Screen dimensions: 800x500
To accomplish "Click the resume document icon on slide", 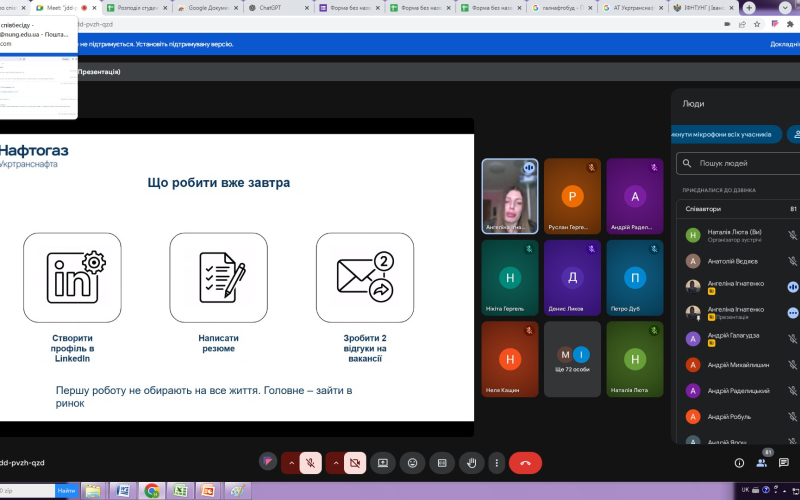I will (x=218, y=278).
